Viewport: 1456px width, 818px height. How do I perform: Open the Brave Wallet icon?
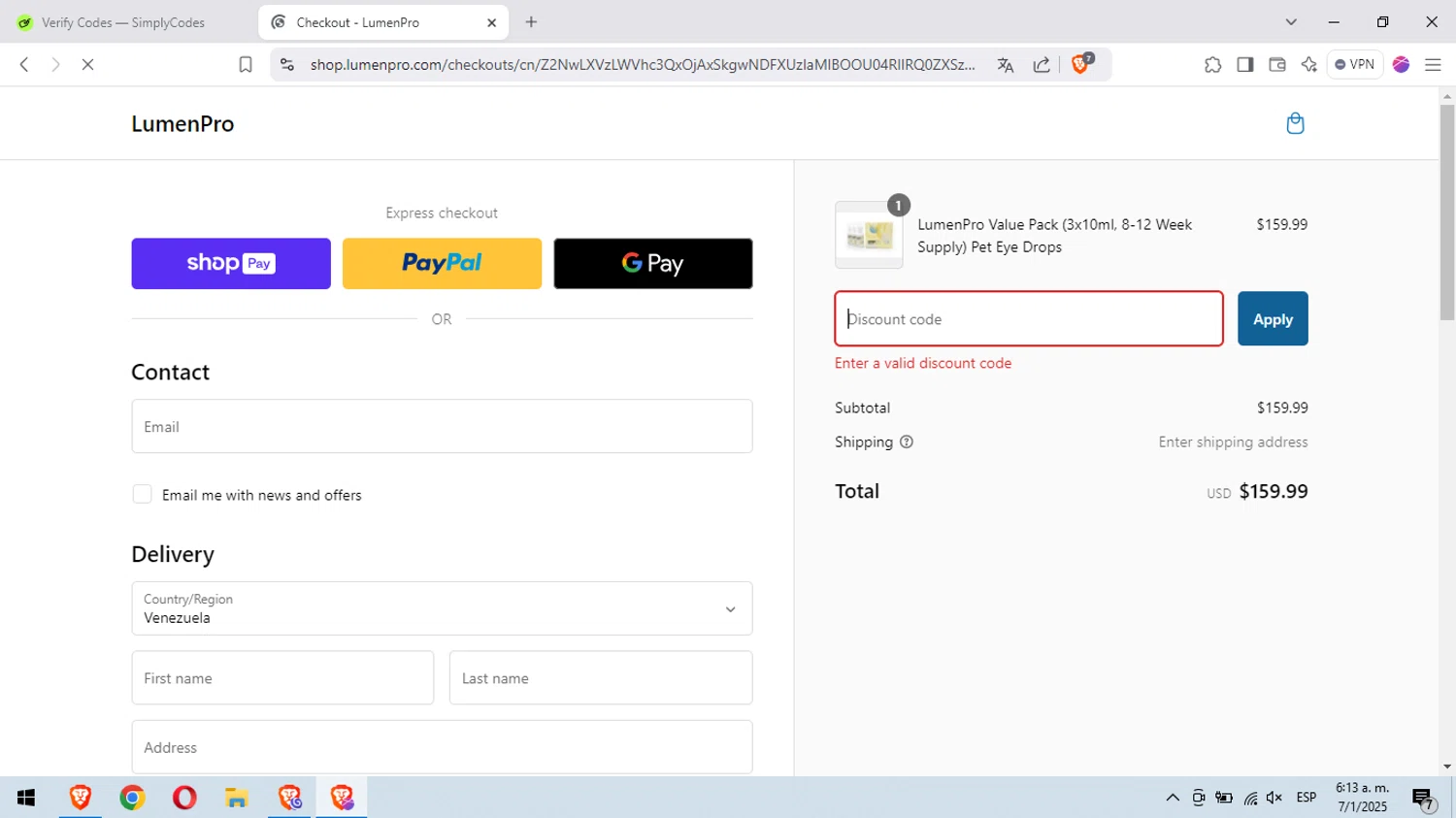point(1276,65)
